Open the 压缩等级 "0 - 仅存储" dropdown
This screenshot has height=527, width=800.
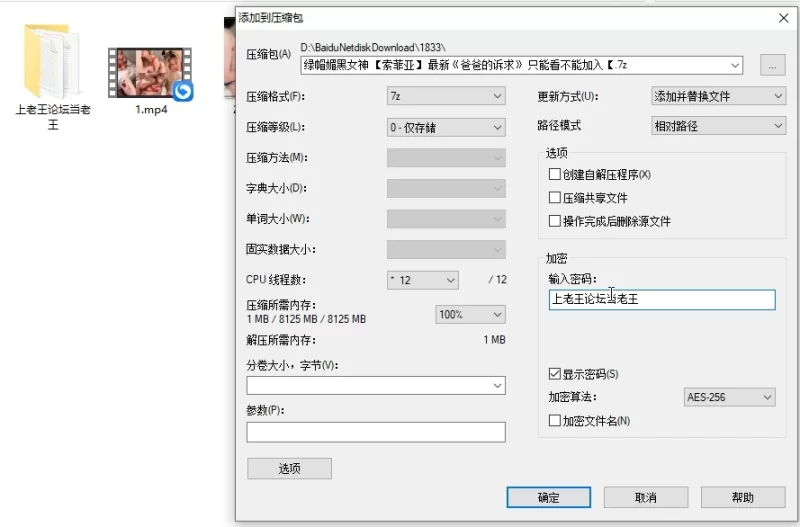coord(446,128)
